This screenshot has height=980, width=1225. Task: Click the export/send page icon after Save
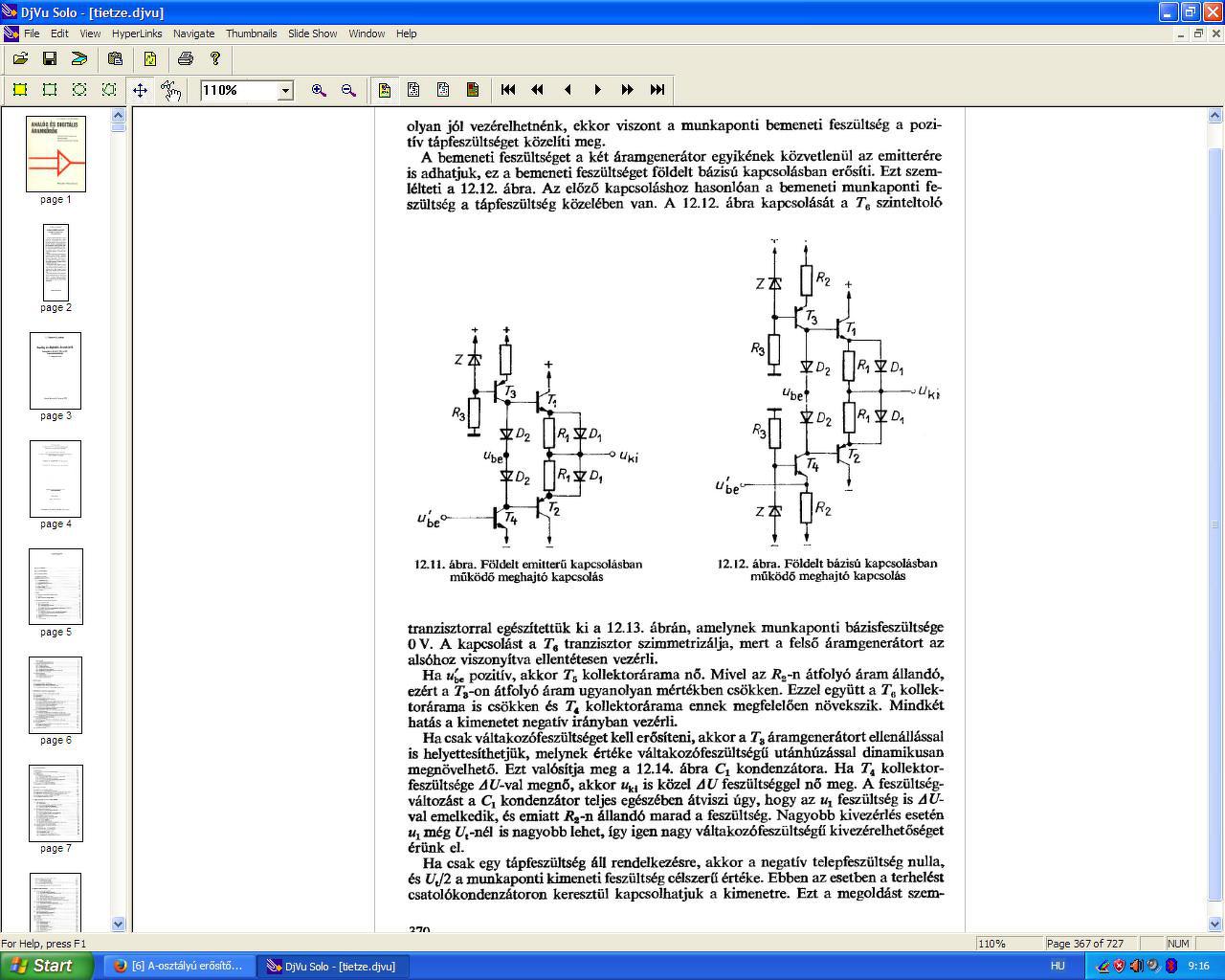click(79, 58)
